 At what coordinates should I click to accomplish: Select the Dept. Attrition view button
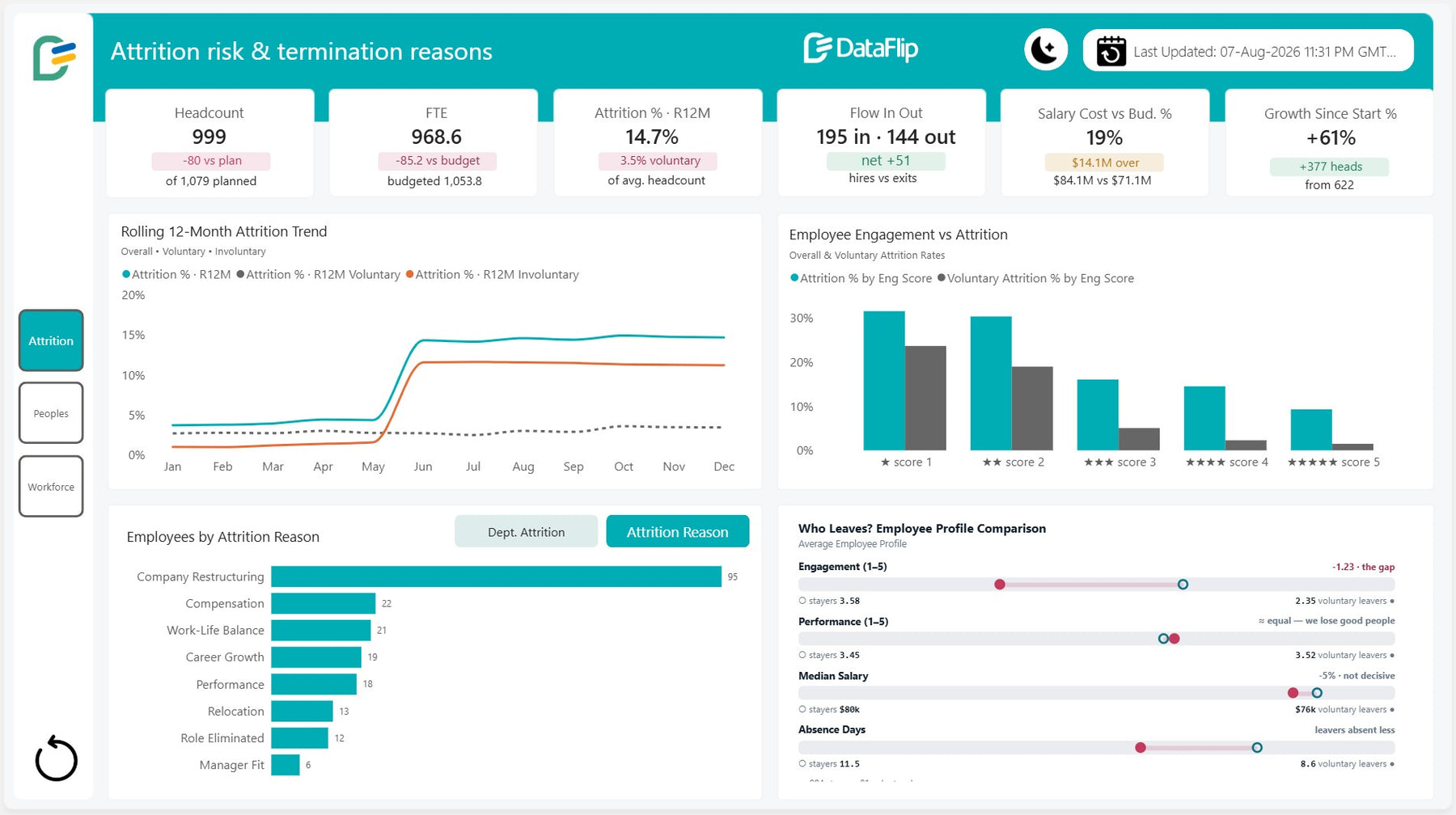coord(526,531)
